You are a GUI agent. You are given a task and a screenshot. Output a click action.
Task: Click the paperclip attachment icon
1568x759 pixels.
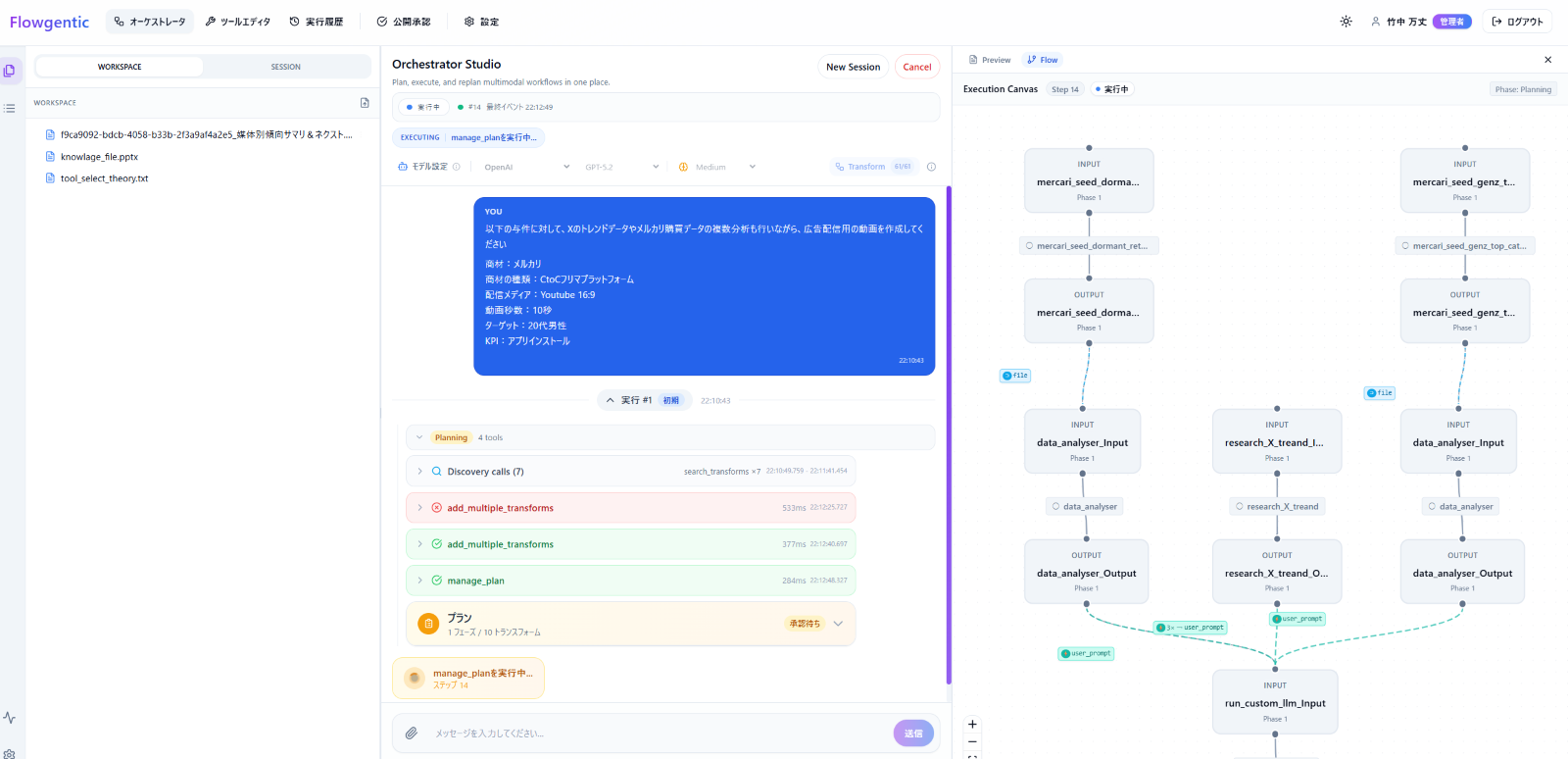[412, 733]
